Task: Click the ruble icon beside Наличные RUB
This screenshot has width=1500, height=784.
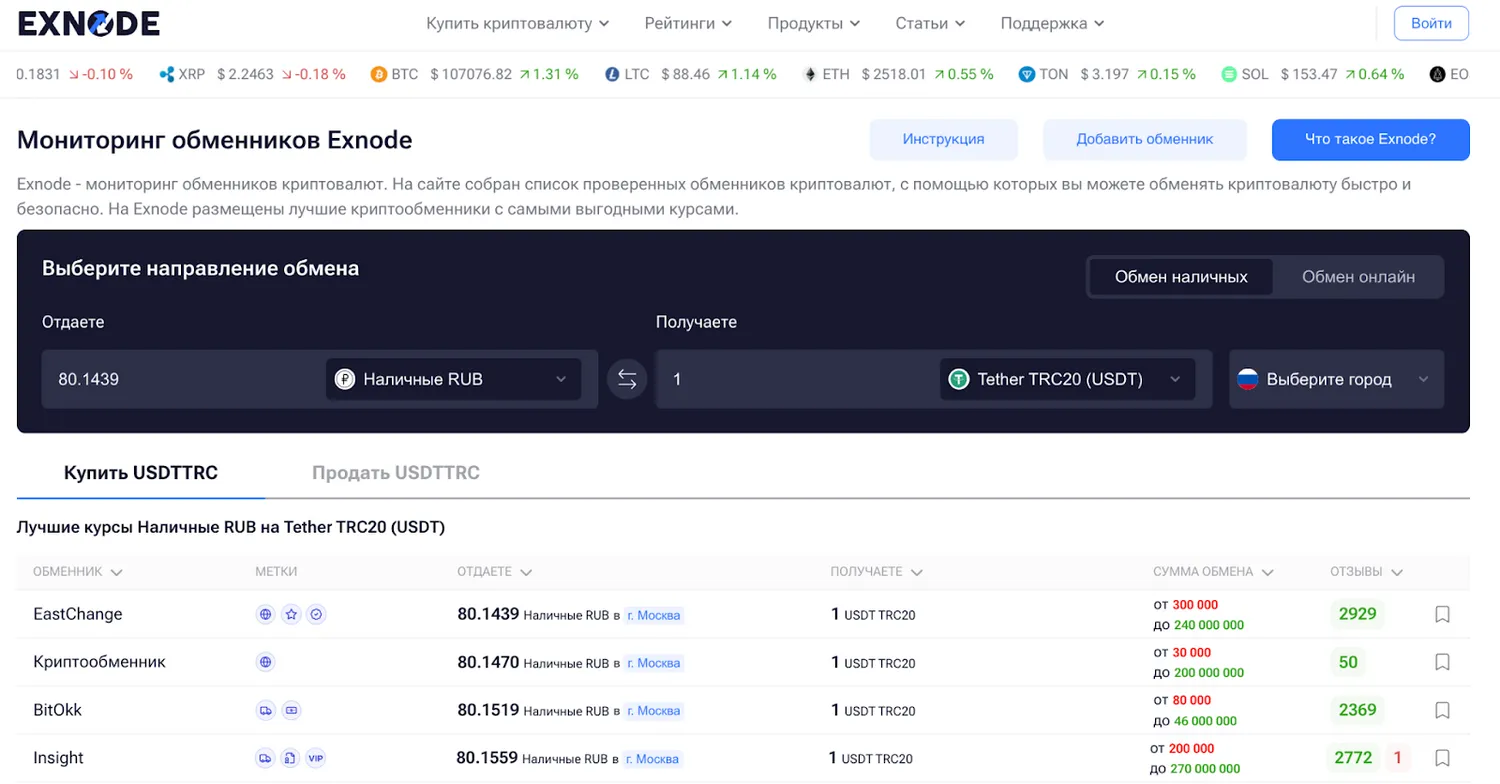Action: (x=345, y=379)
